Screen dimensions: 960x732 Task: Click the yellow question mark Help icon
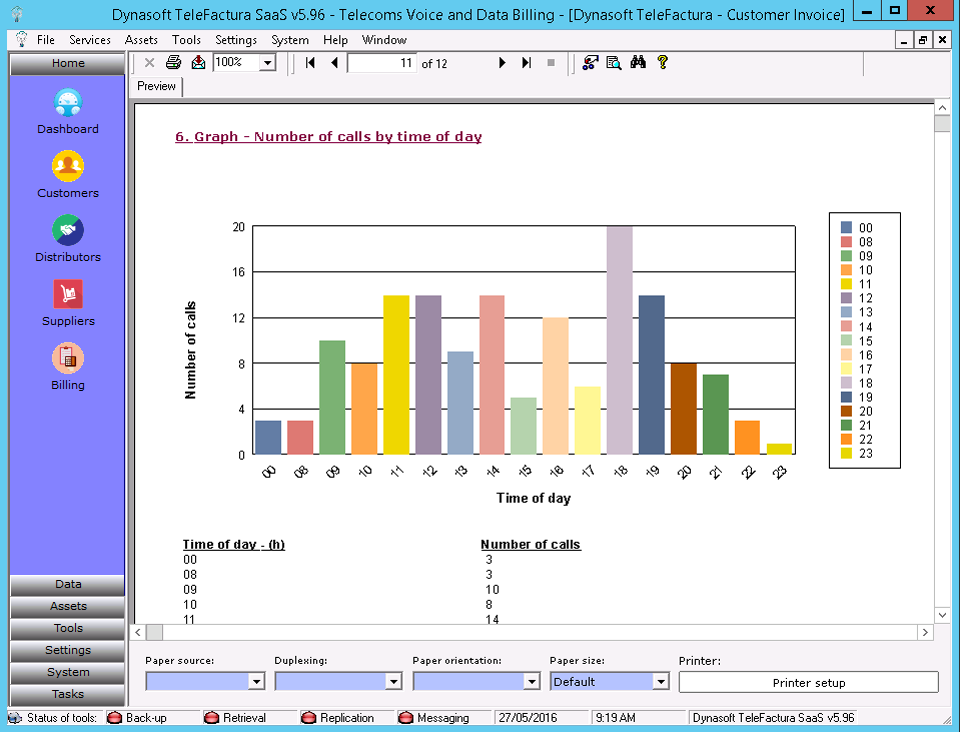click(662, 63)
